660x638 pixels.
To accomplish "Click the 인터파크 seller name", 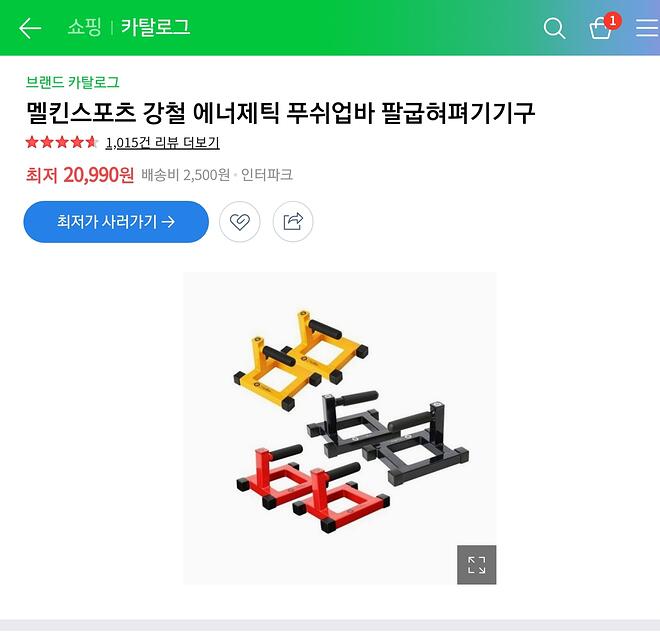I will [x=267, y=174].
